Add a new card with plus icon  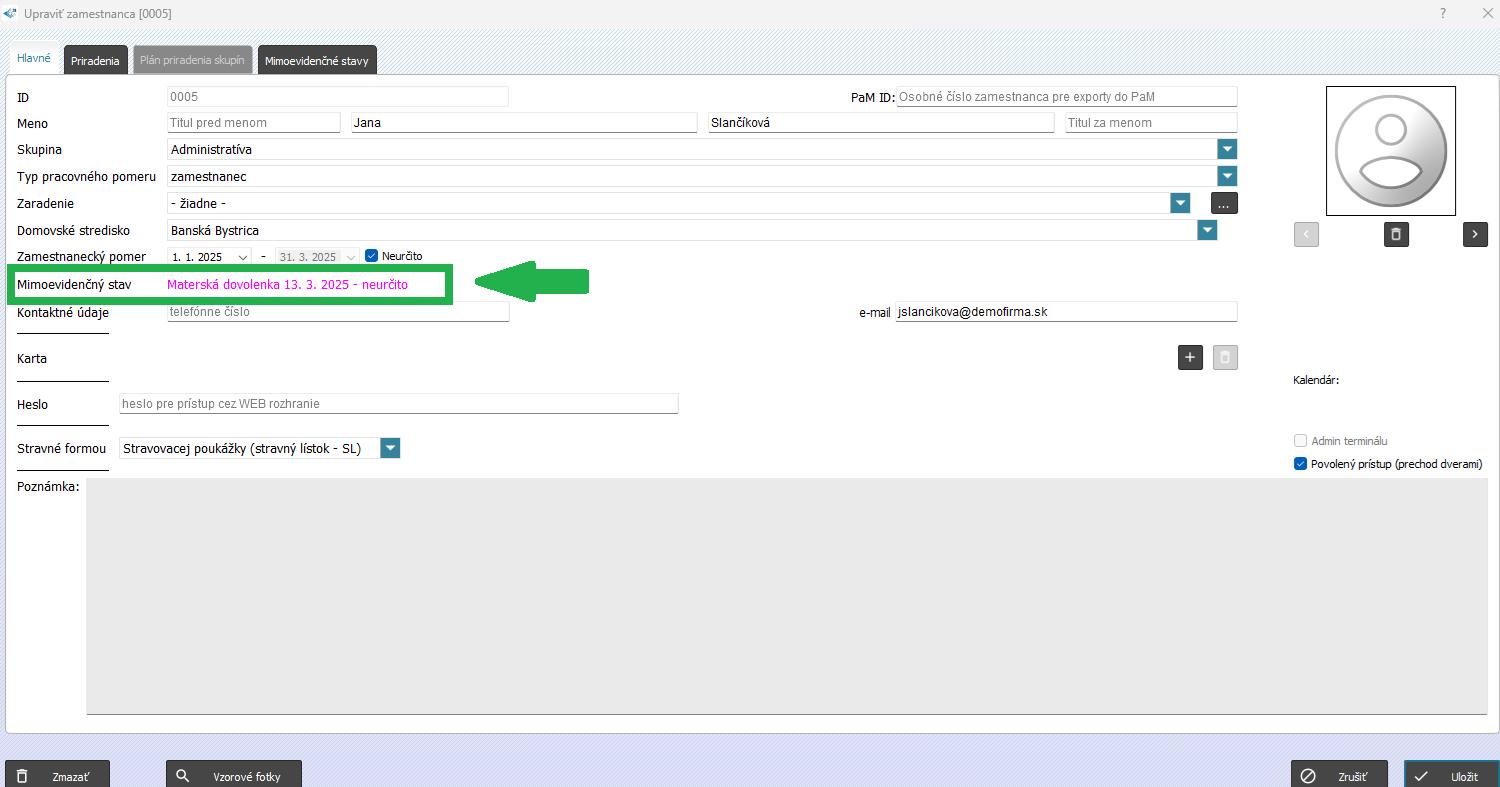[1190, 358]
